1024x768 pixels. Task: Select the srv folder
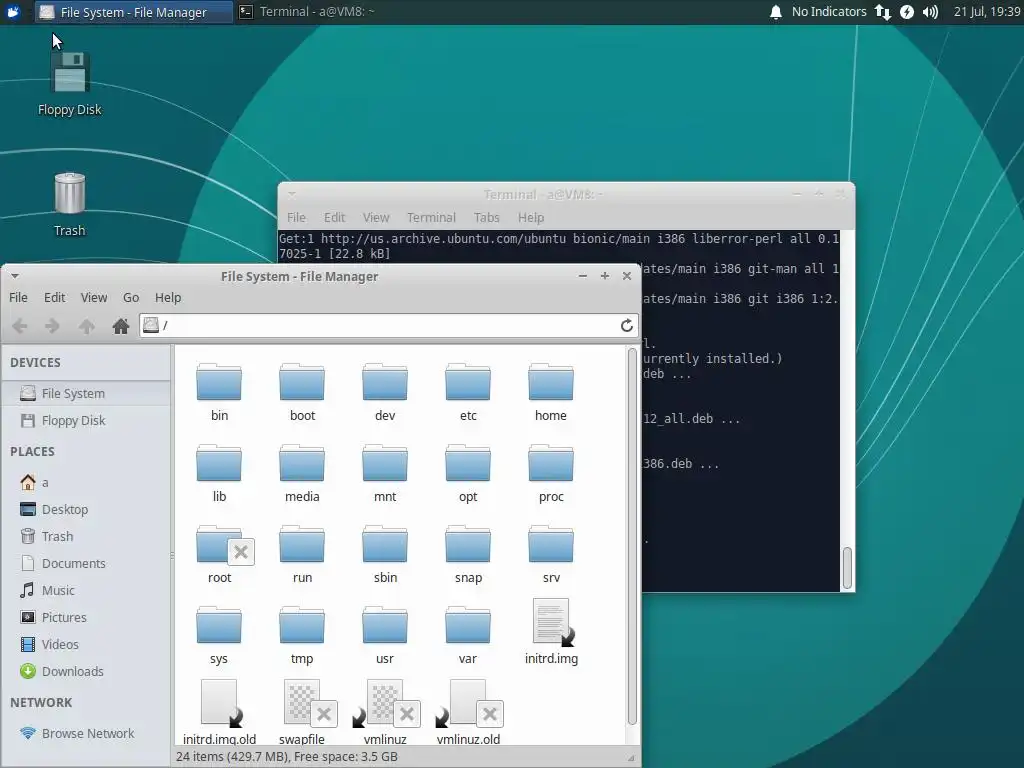(x=551, y=554)
